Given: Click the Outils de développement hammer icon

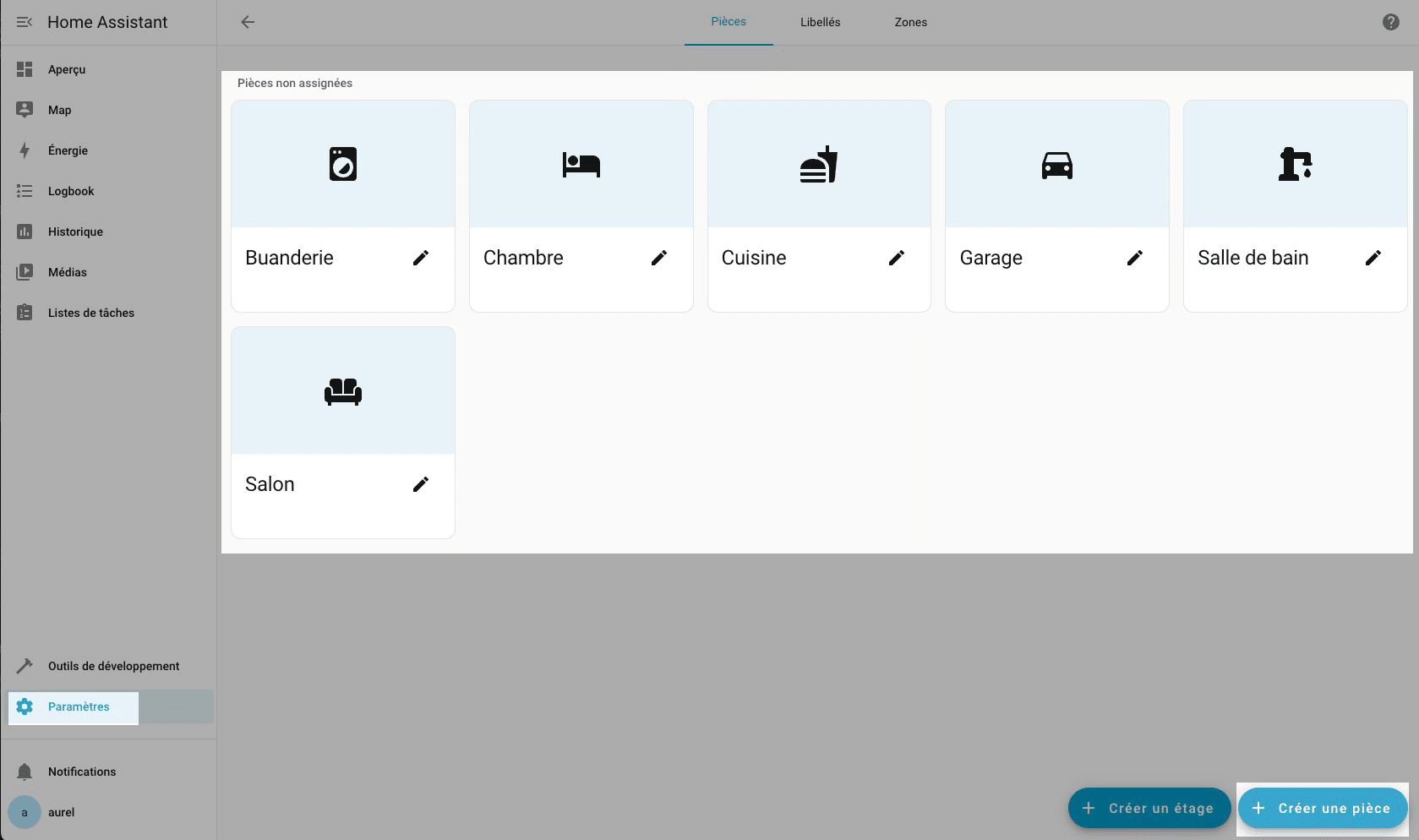Looking at the screenshot, I should [x=25, y=666].
